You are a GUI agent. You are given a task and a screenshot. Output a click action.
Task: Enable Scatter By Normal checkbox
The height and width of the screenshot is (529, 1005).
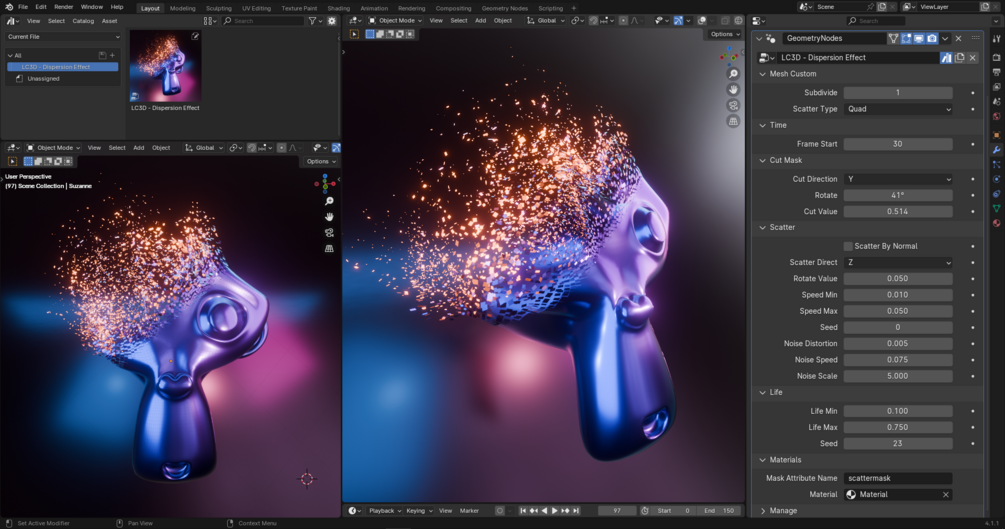point(848,246)
